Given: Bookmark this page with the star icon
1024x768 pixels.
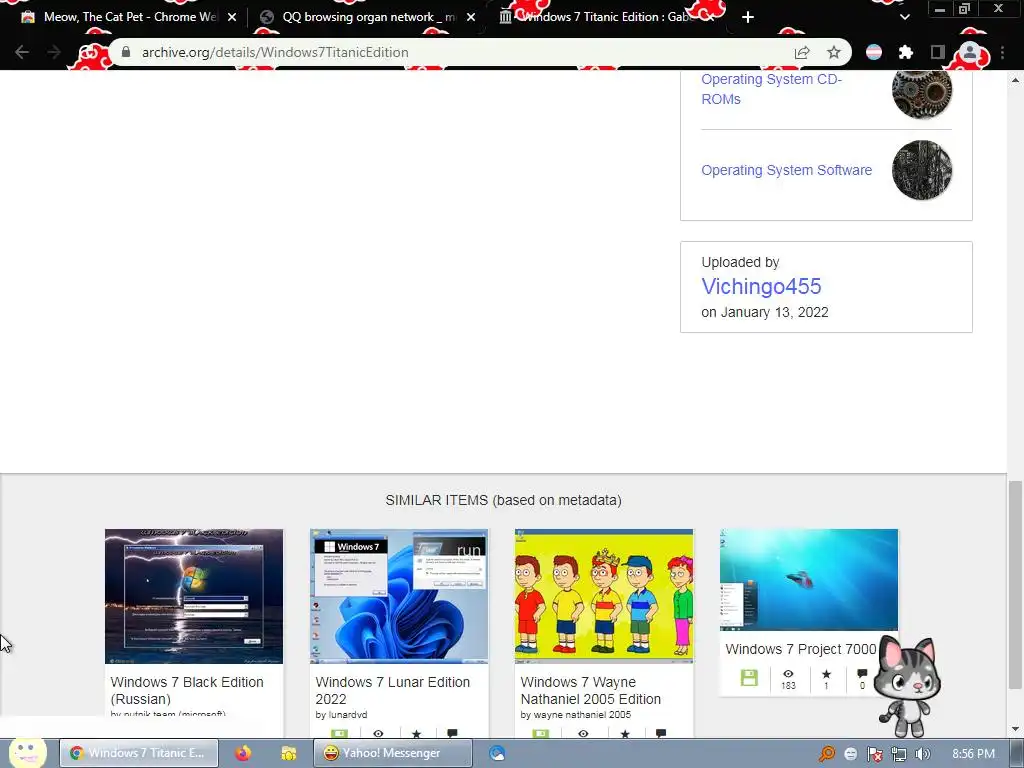Looking at the screenshot, I should click(834, 52).
